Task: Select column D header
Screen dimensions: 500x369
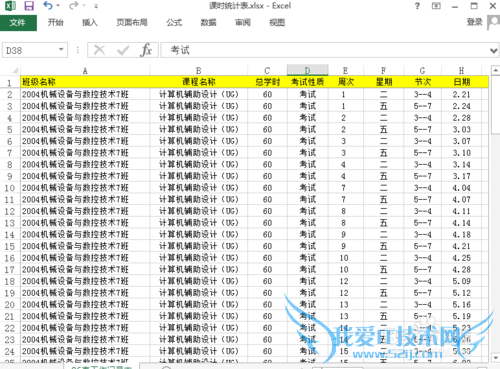Action: pyautogui.click(x=307, y=71)
